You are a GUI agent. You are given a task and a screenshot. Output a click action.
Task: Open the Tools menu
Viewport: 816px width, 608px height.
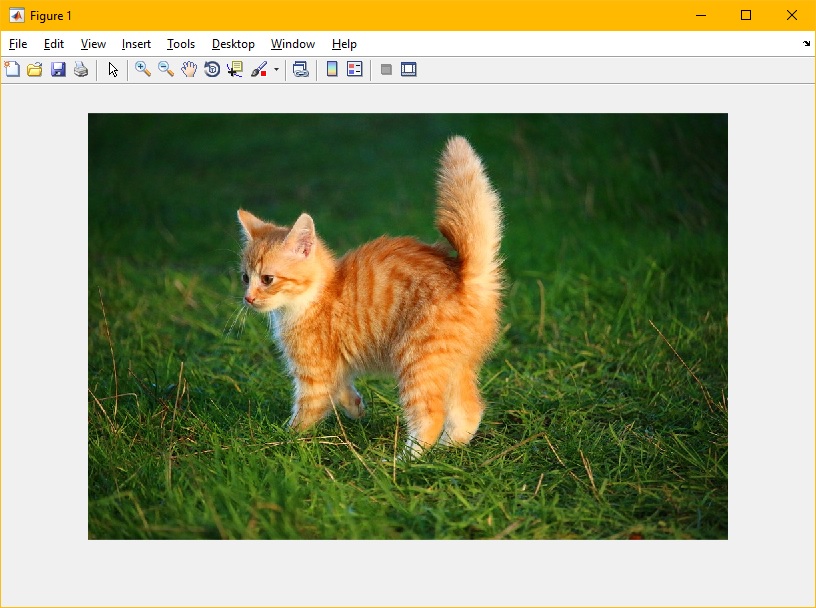[181, 44]
